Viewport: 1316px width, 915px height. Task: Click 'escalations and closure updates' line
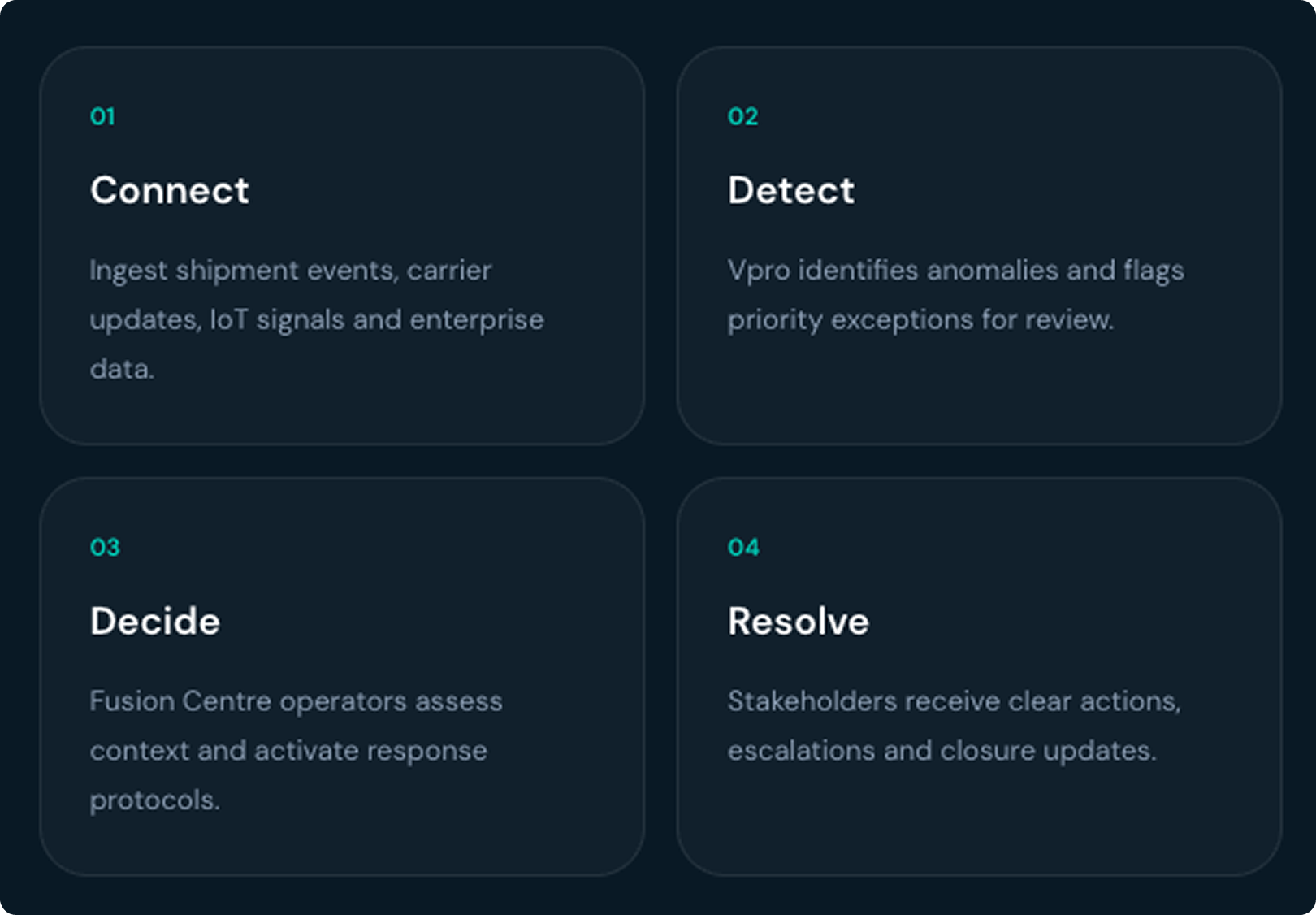(942, 751)
